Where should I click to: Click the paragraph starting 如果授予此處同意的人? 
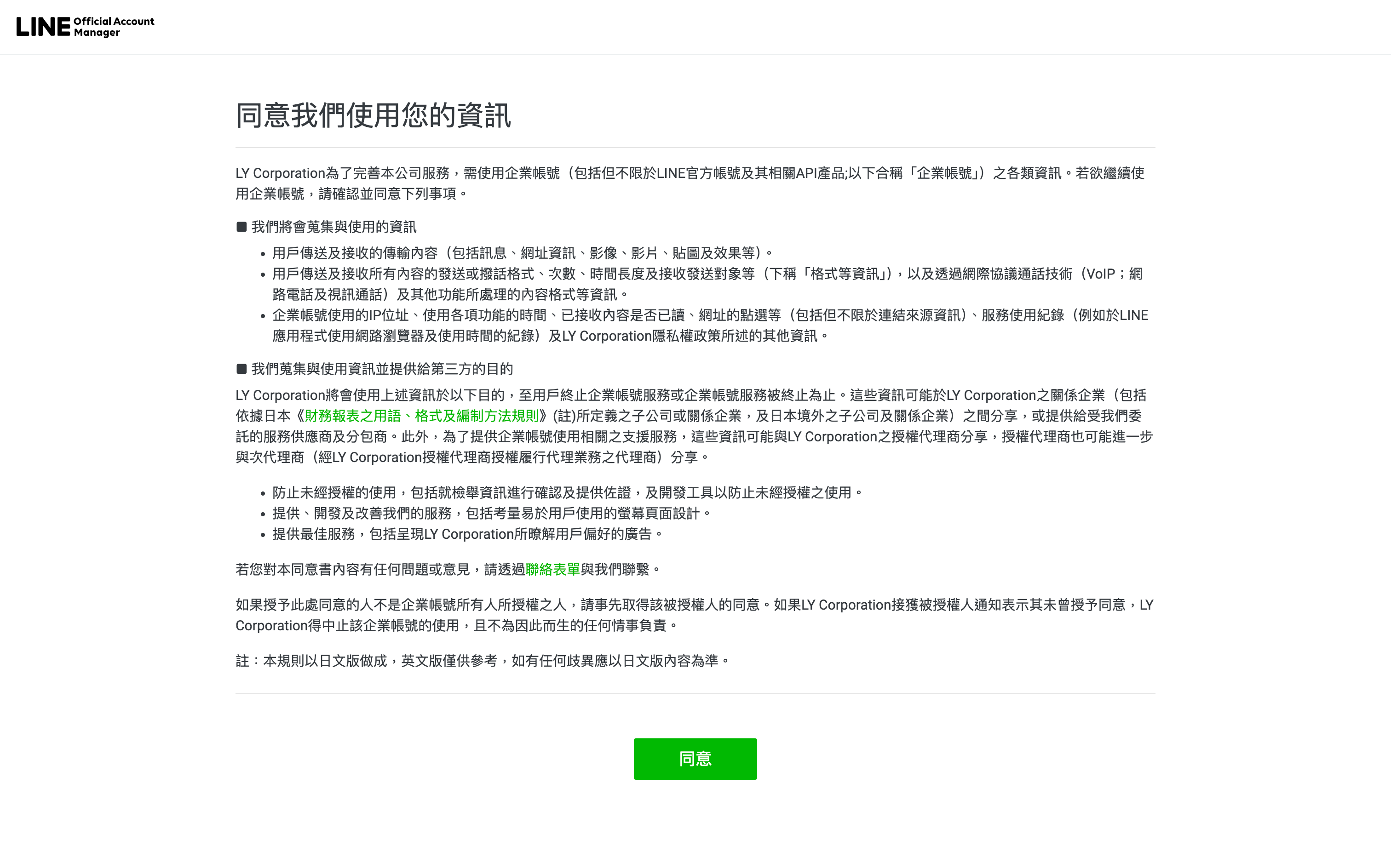click(695, 615)
